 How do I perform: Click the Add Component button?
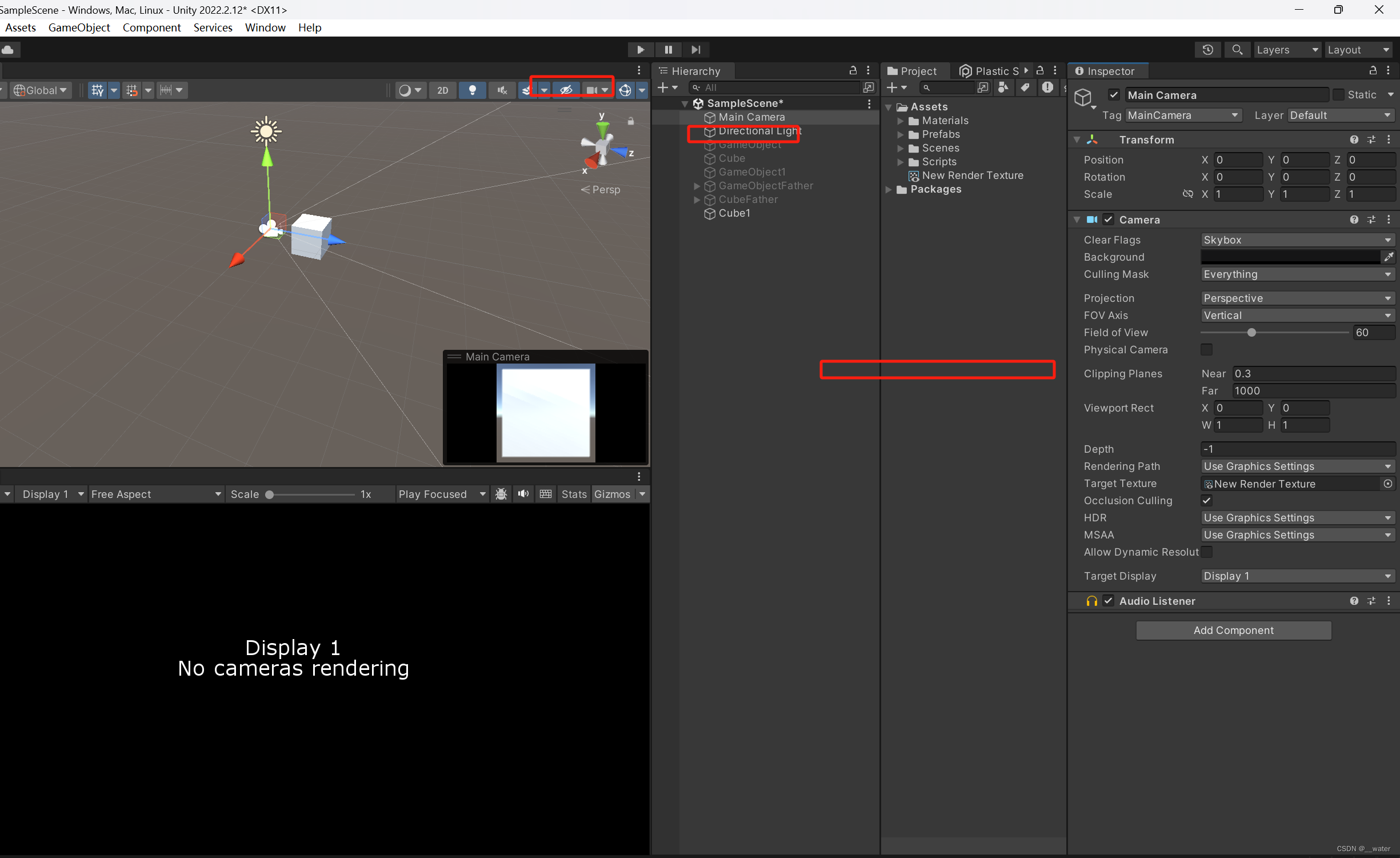point(1233,630)
